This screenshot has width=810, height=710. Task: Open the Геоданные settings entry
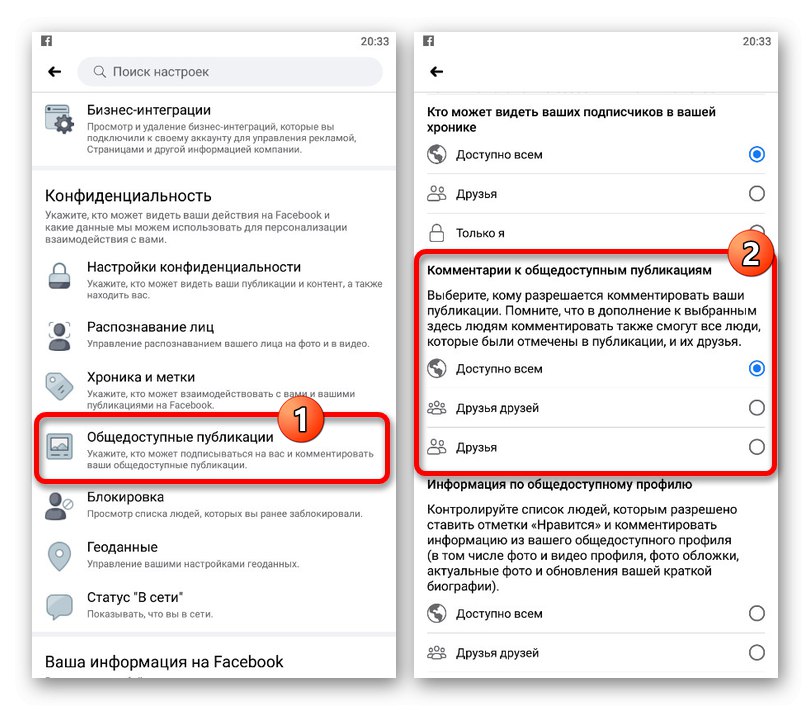214,555
